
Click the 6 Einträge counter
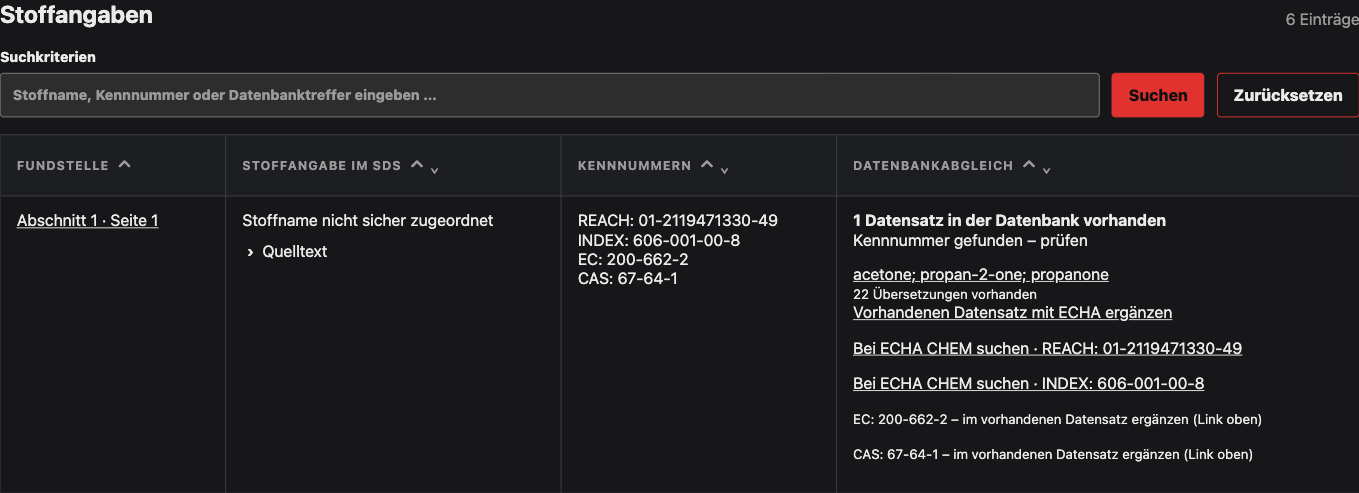pos(1322,19)
